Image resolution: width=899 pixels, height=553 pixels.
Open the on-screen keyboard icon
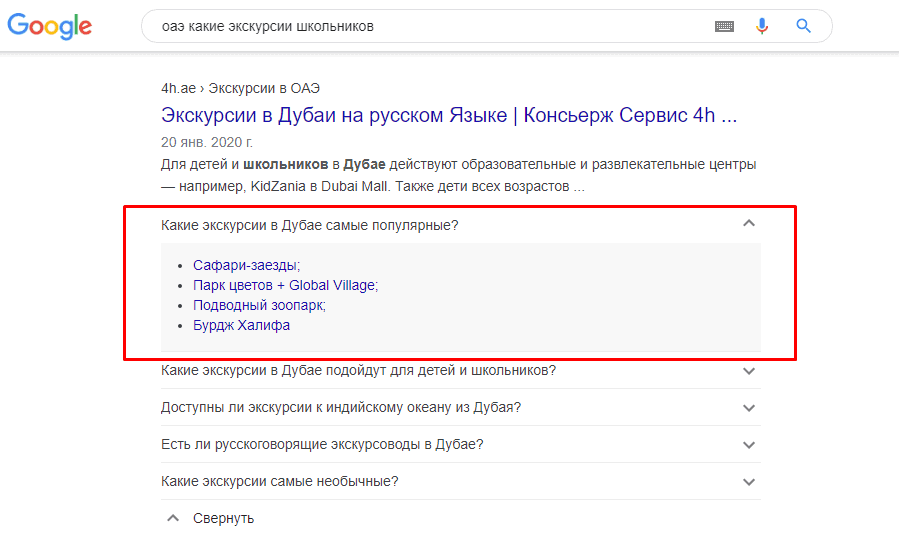[x=724, y=26]
